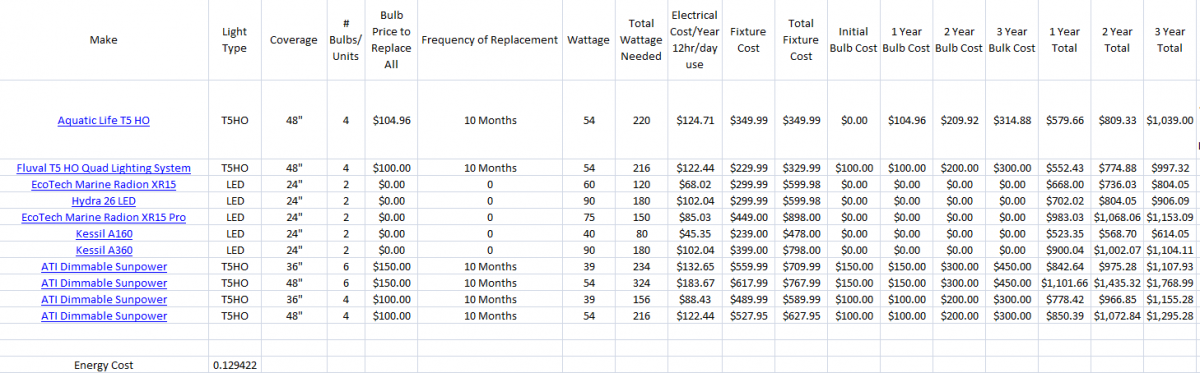1200x373 pixels.
Task: Select the Coverage column header
Action: pyautogui.click(x=294, y=40)
